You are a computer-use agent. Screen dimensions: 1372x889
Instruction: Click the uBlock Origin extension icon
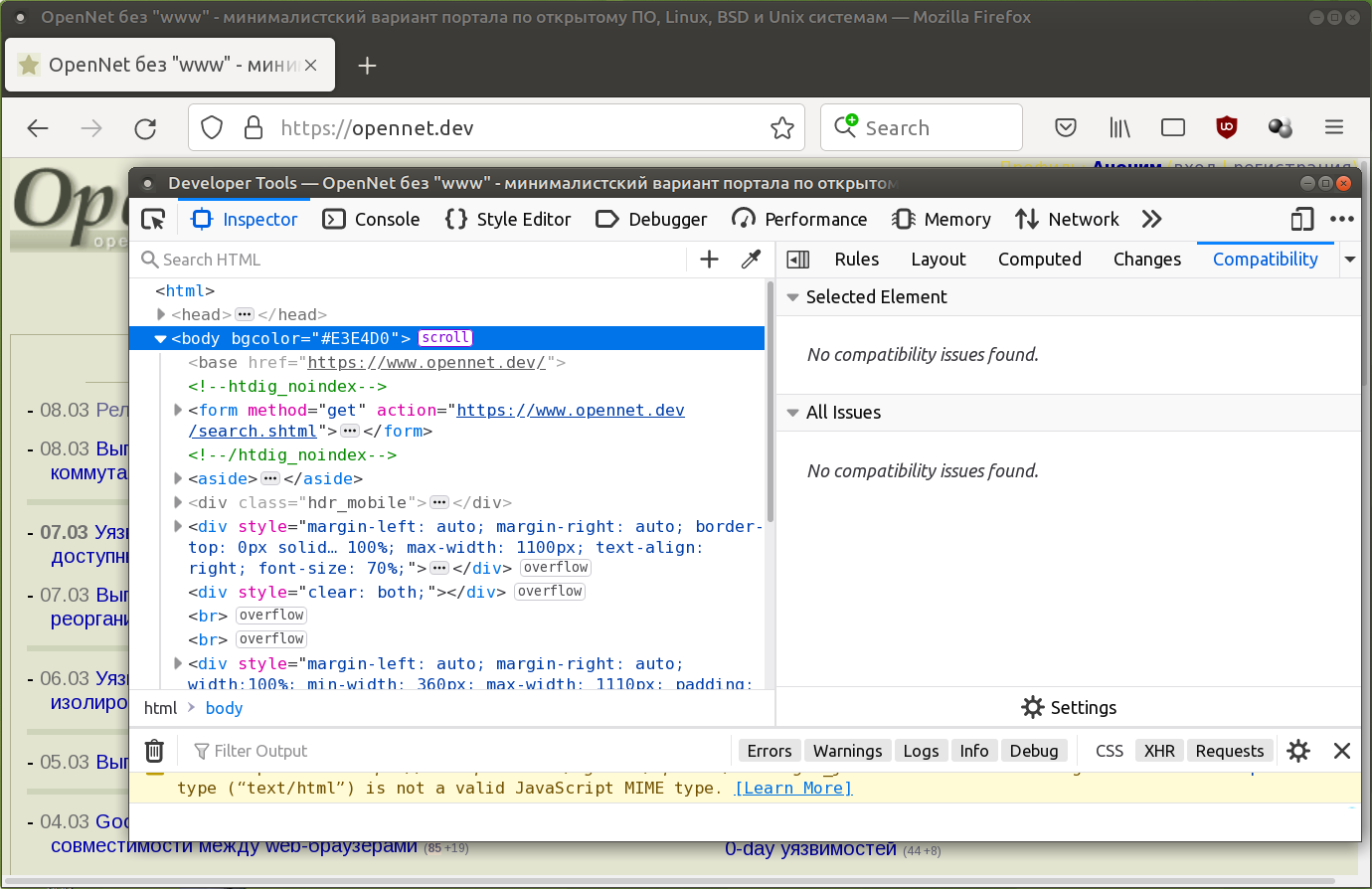[x=1226, y=127]
